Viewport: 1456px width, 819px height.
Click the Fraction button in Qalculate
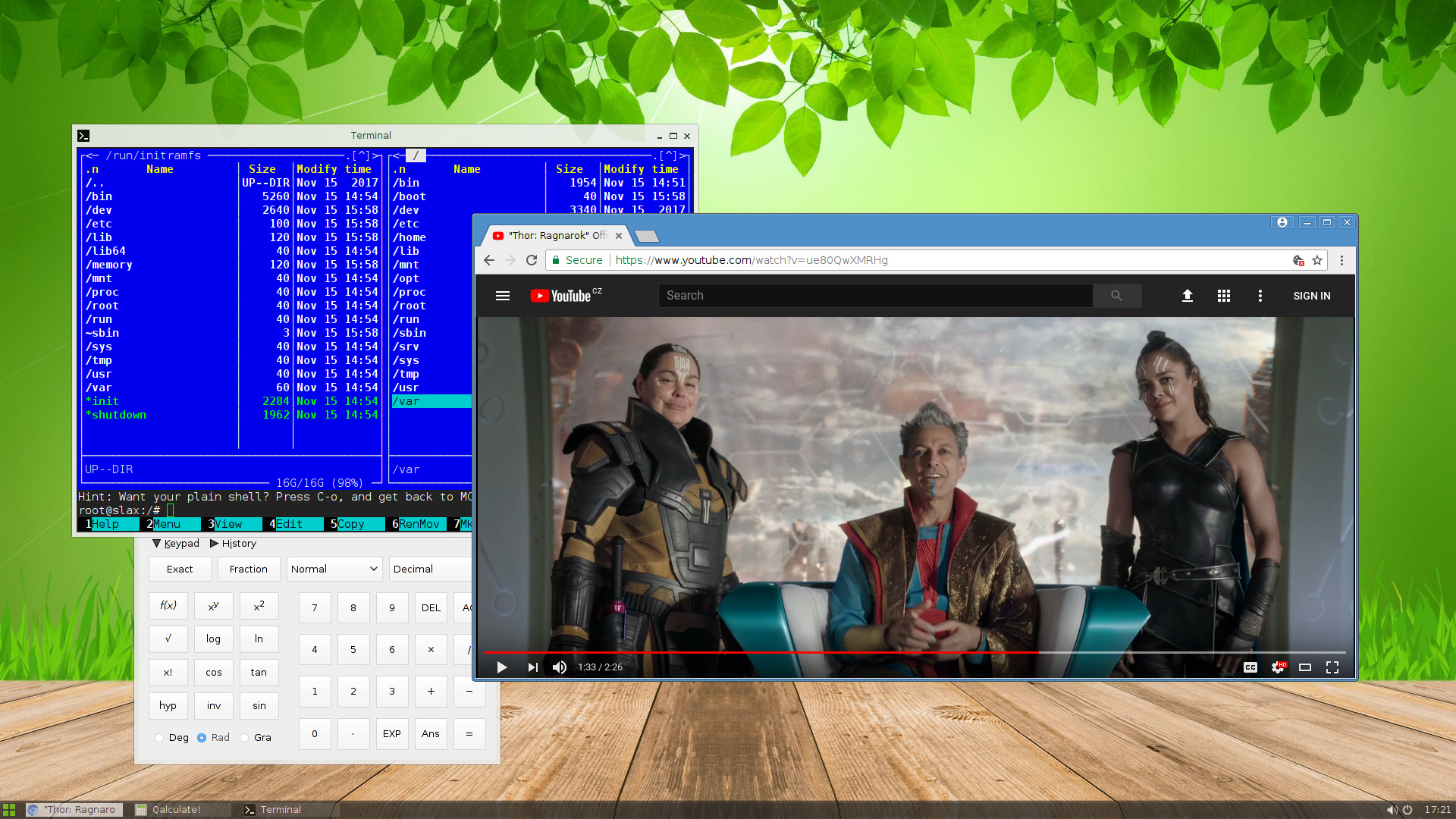tap(247, 568)
